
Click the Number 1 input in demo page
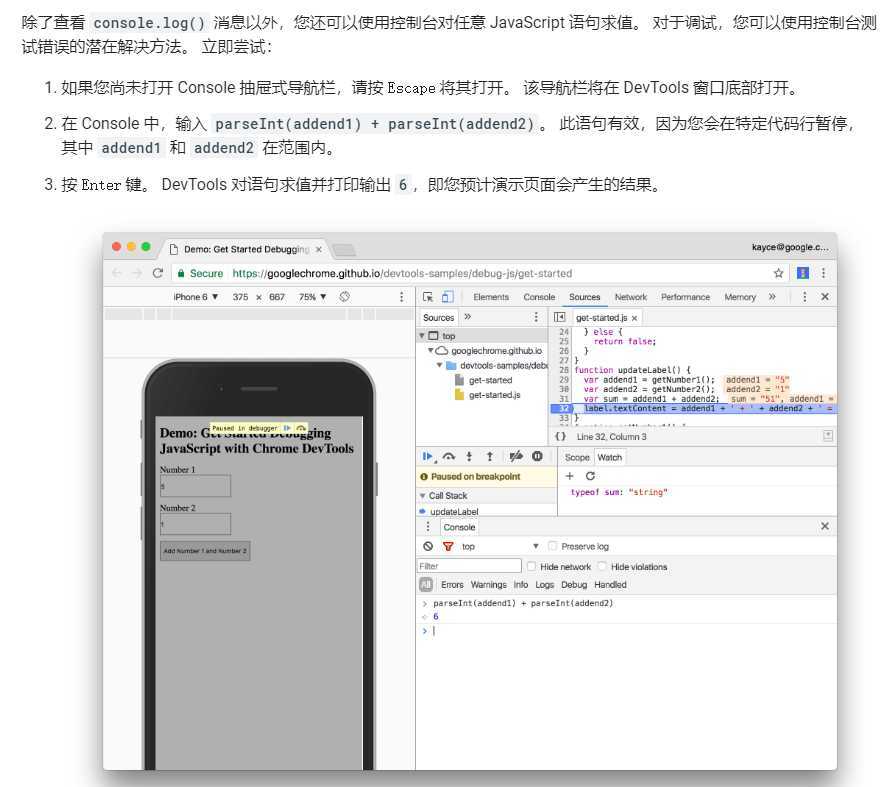[x=196, y=486]
